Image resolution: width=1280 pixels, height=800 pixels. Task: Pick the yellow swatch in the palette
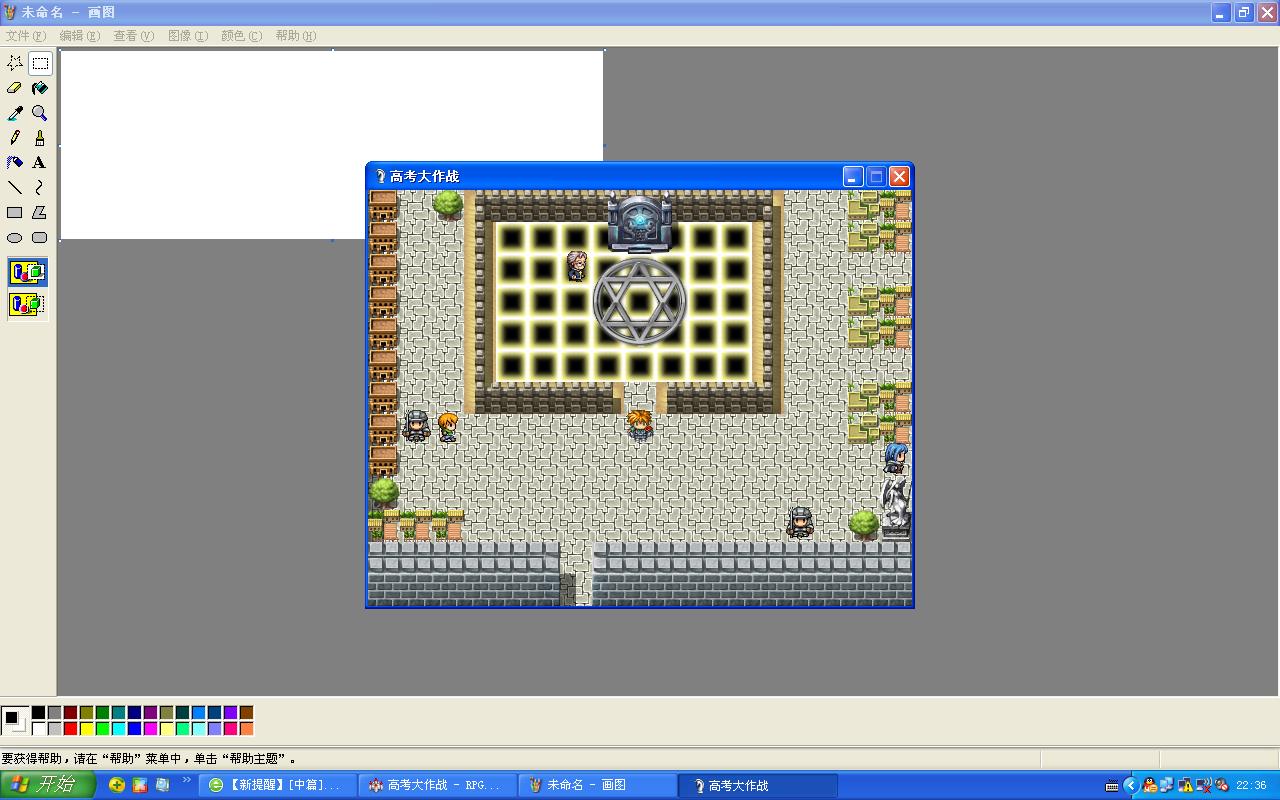[86, 729]
